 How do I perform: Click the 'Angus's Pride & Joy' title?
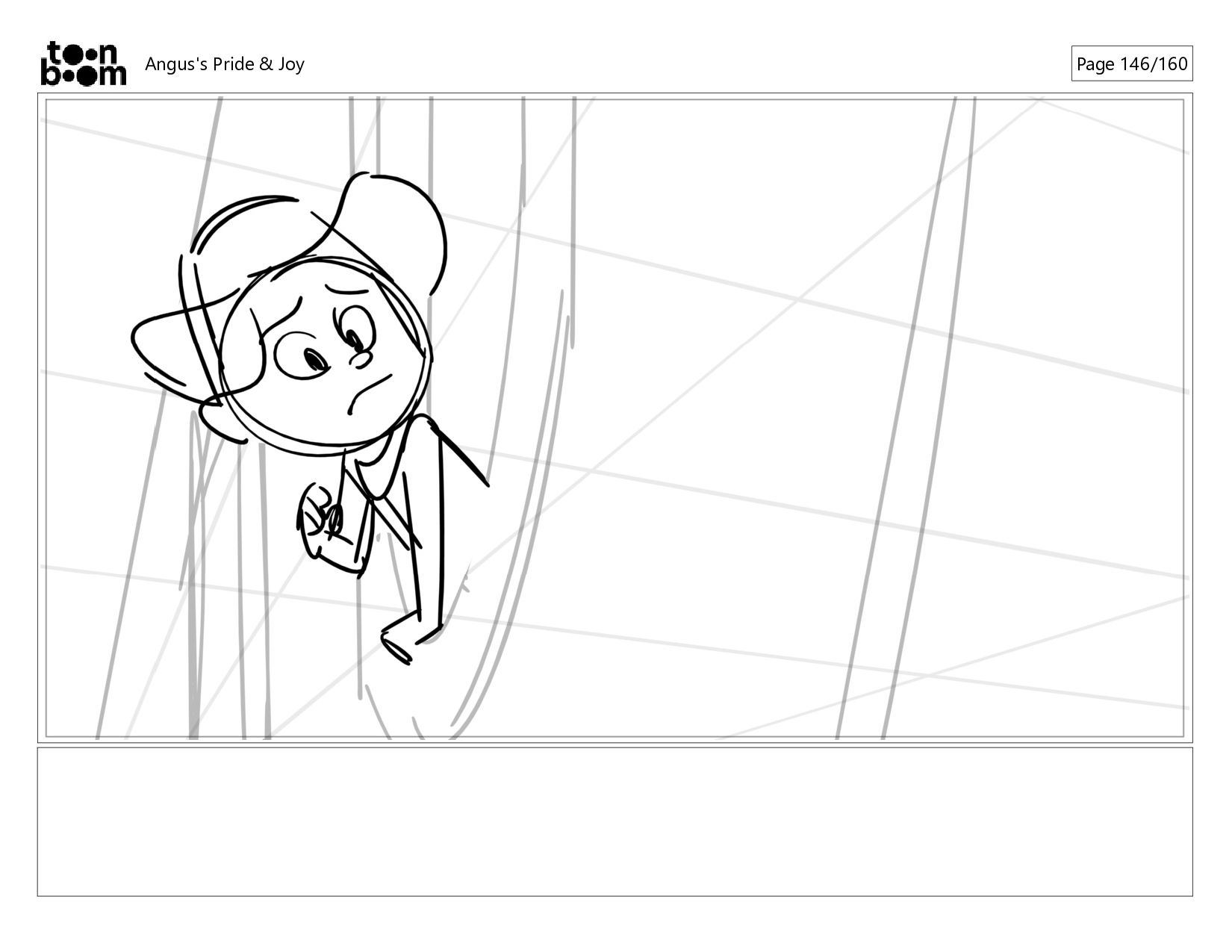225,64
